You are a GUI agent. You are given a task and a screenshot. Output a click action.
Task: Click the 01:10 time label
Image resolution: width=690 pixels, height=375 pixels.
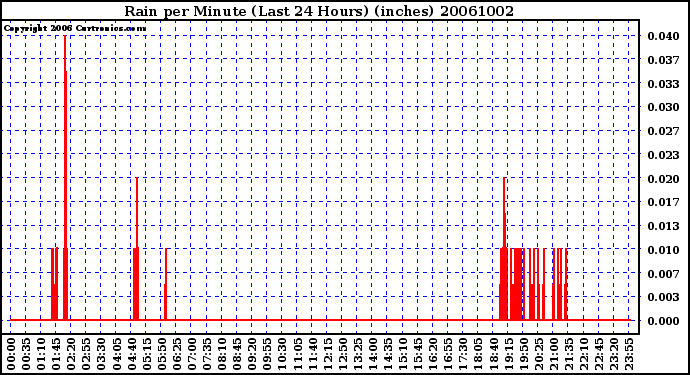(41, 354)
